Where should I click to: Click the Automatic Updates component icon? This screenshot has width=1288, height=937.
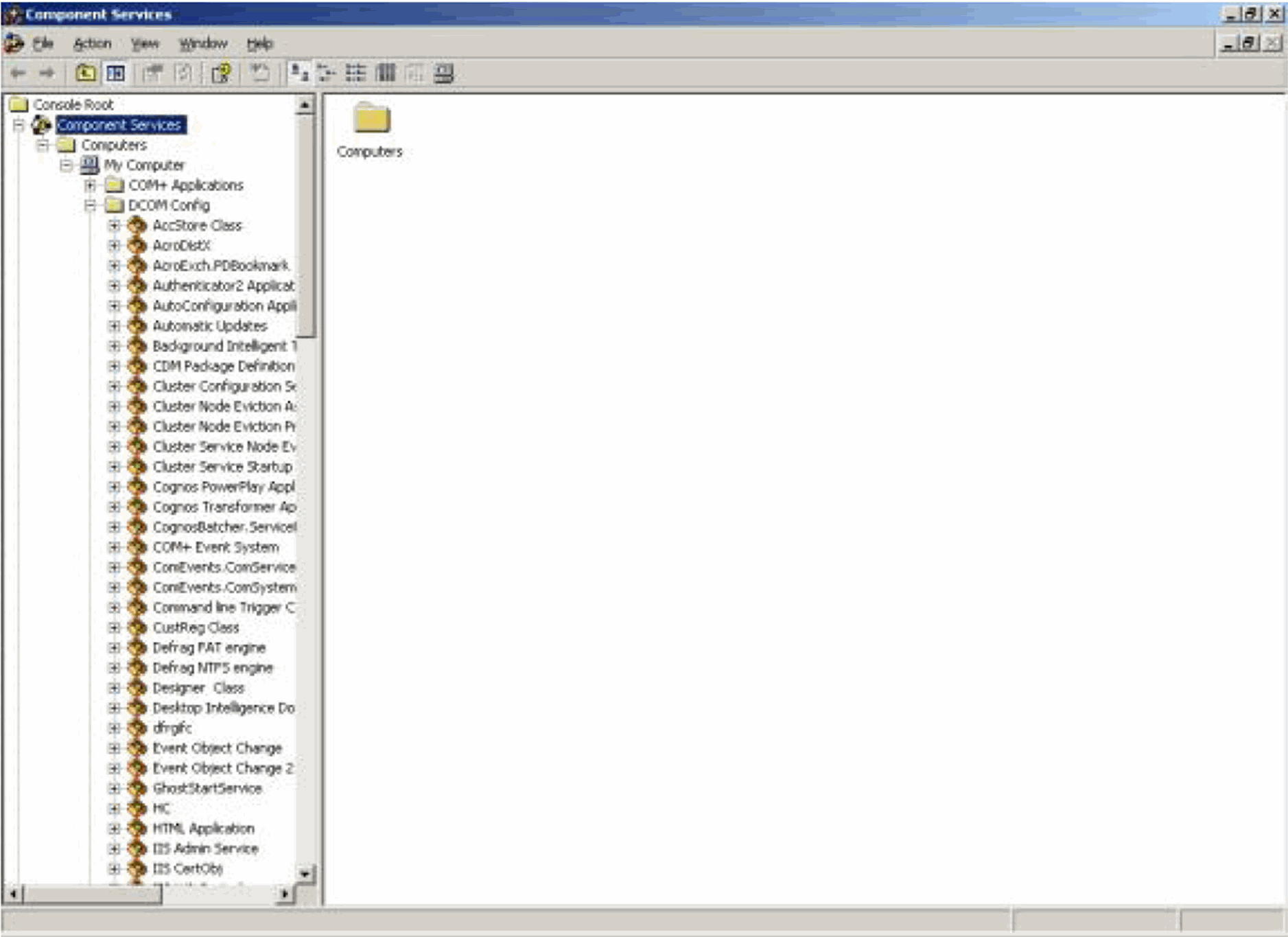pyautogui.click(x=138, y=325)
